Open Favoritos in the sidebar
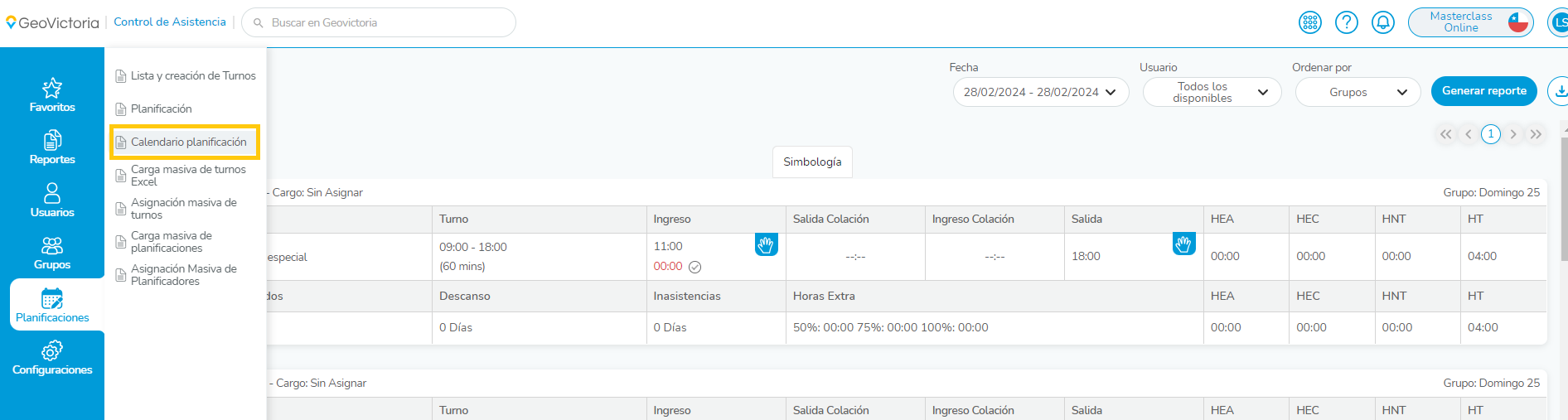 (52, 95)
